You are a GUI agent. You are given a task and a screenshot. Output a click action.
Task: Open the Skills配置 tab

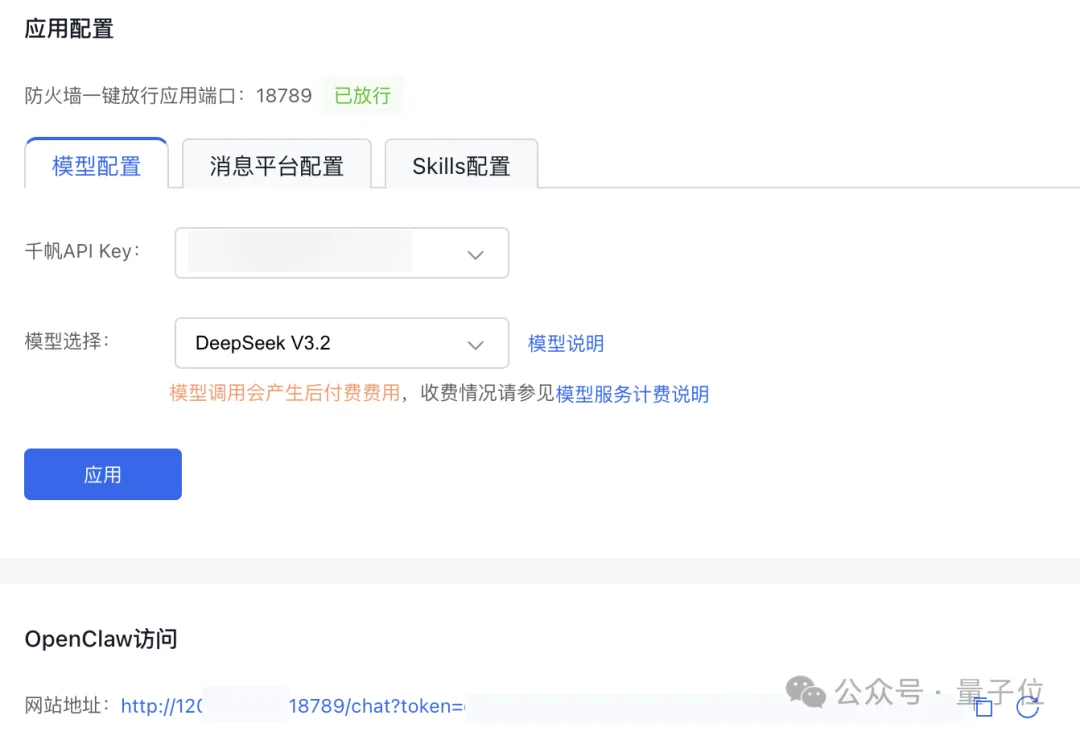[461, 166]
